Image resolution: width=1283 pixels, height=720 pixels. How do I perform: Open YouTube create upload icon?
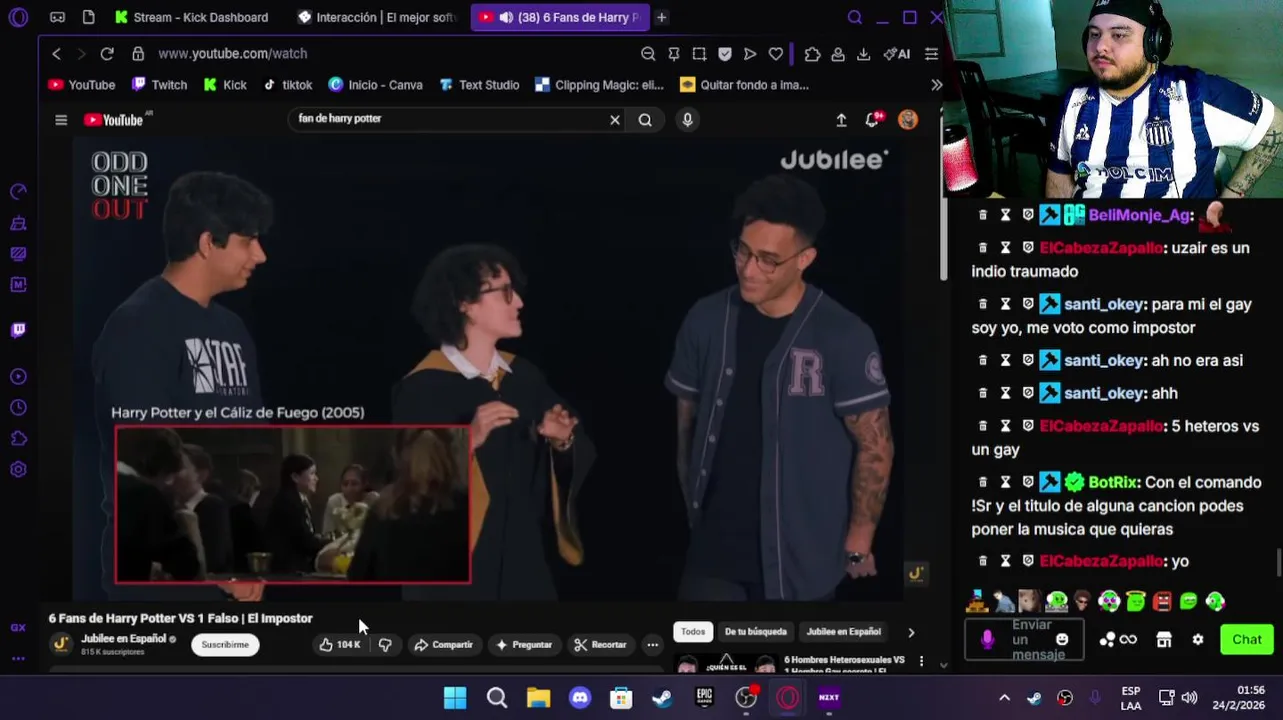click(841, 120)
